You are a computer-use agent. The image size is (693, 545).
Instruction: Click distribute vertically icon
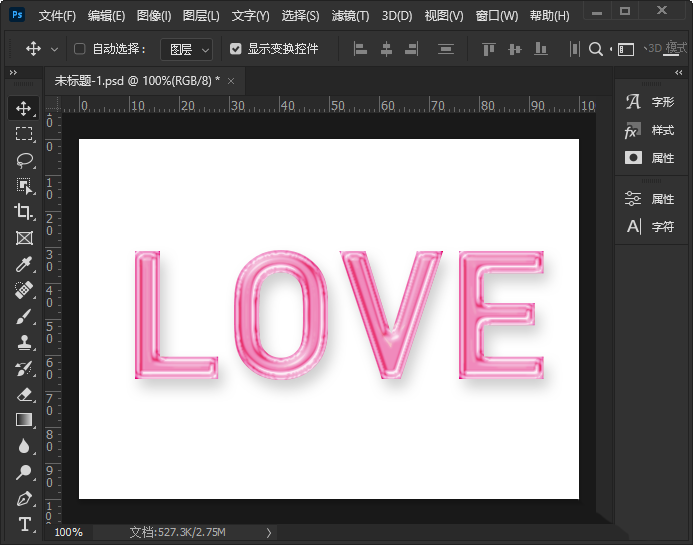pyautogui.click(x=446, y=49)
